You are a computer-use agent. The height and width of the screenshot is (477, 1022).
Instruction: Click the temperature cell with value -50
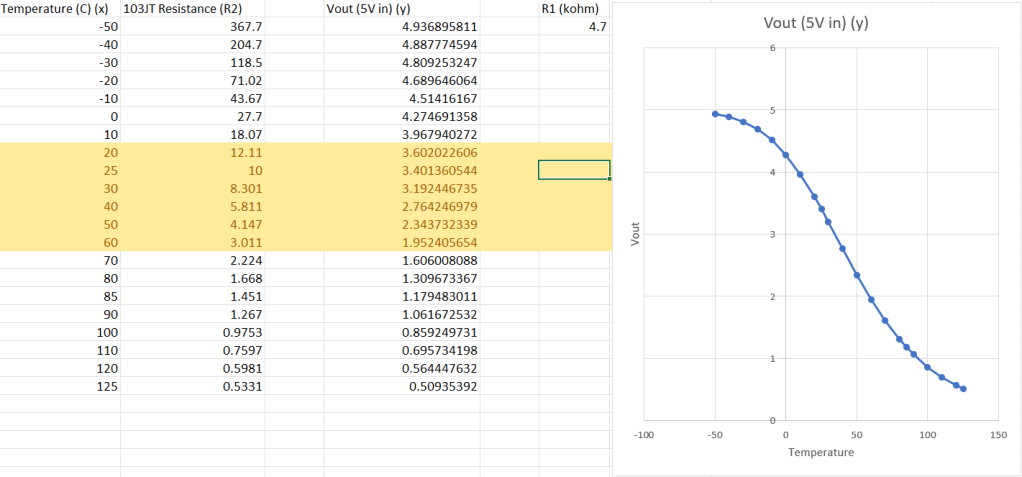point(60,27)
